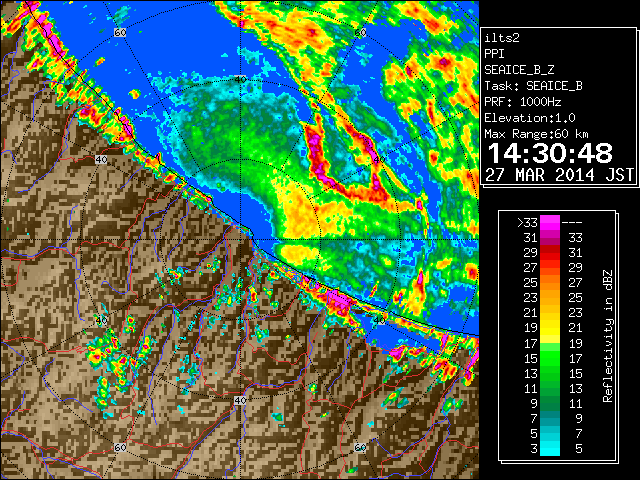This screenshot has height=480, width=640.
Task: Click the 'Elevation:1.0' line
Action: coord(530,118)
